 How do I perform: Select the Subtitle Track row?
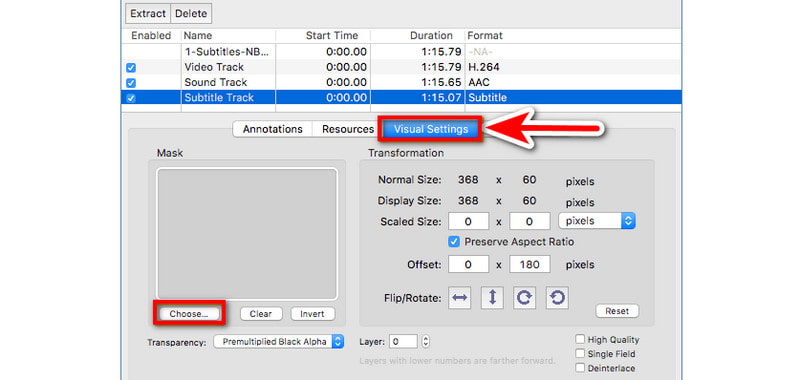[401, 98]
